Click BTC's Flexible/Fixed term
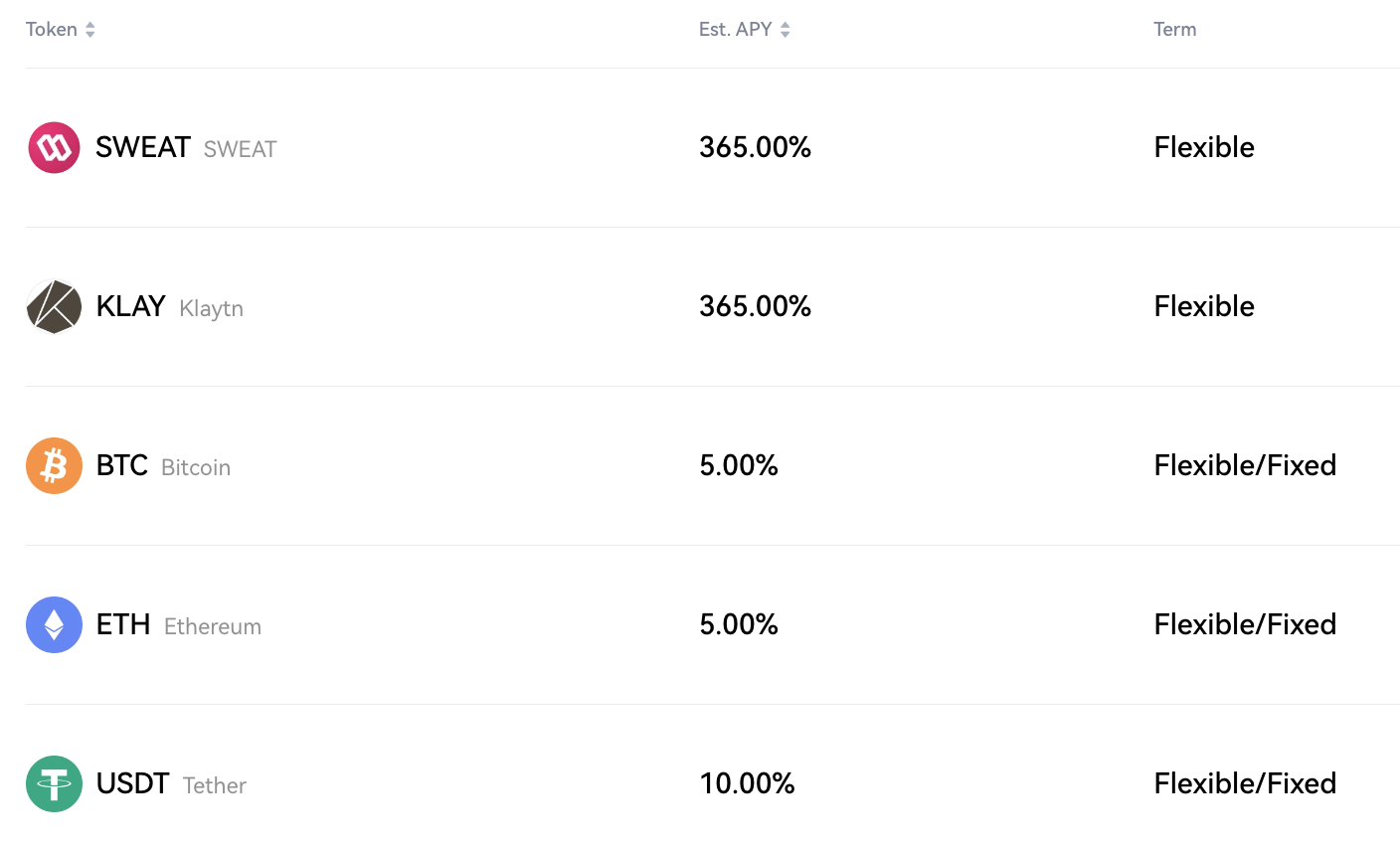 pyautogui.click(x=1245, y=465)
